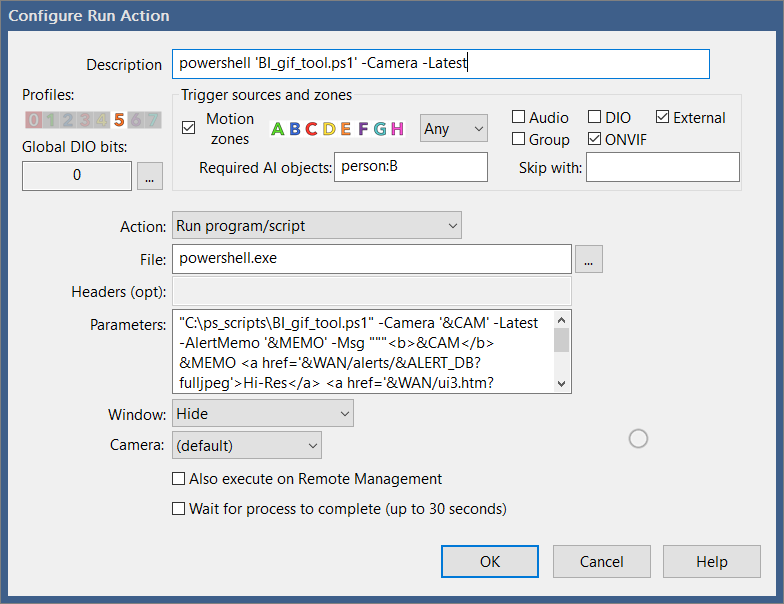Image resolution: width=784 pixels, height=604 pixels.
Task: Toggle profile 0 icon
Action: coord(34,120)
